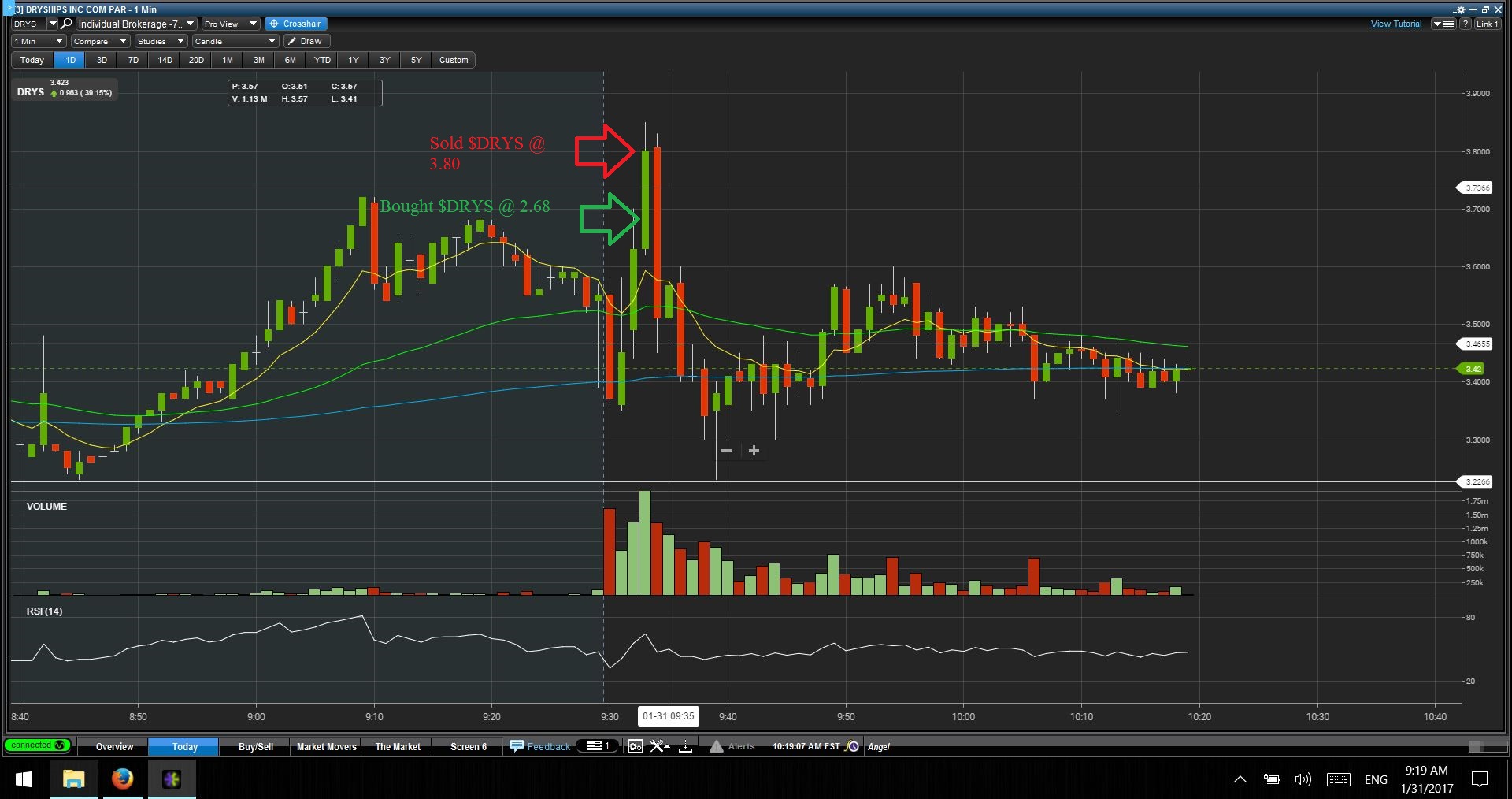Expand the DRYS symbol dropdown
The image size is (1512, 799).
point(53,24)
